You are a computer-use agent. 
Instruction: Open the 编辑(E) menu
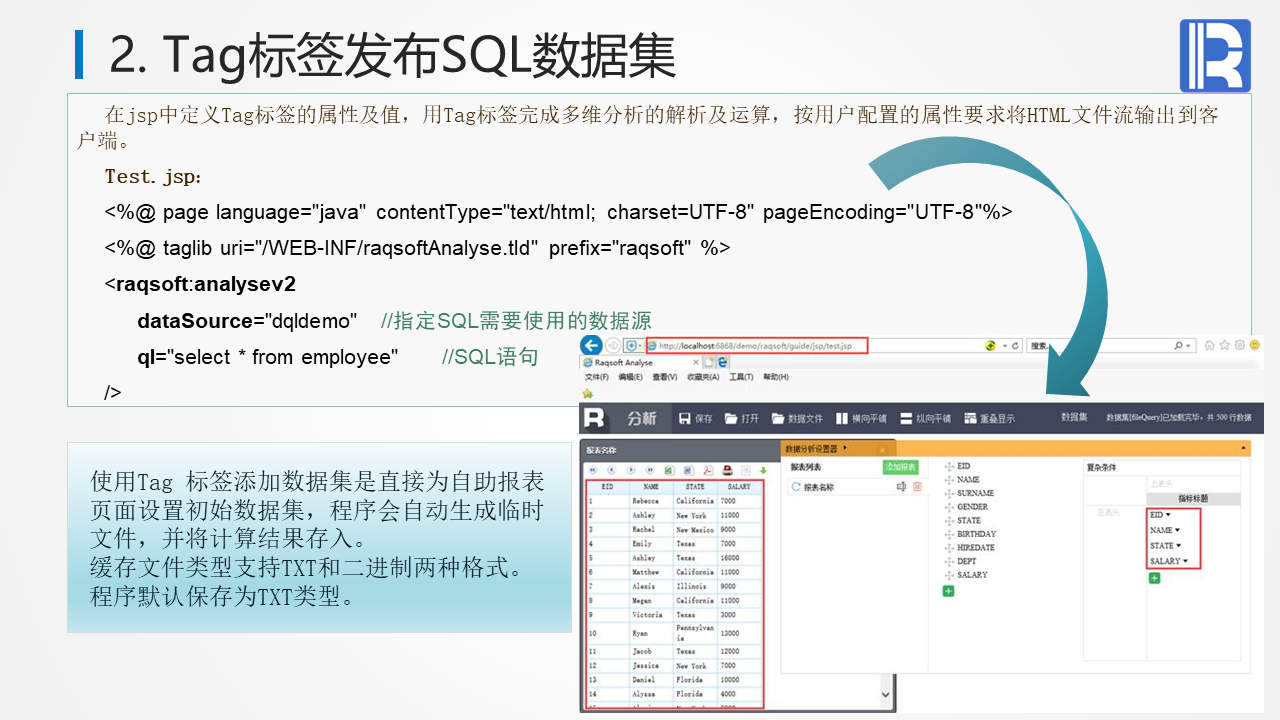(630, 377)
